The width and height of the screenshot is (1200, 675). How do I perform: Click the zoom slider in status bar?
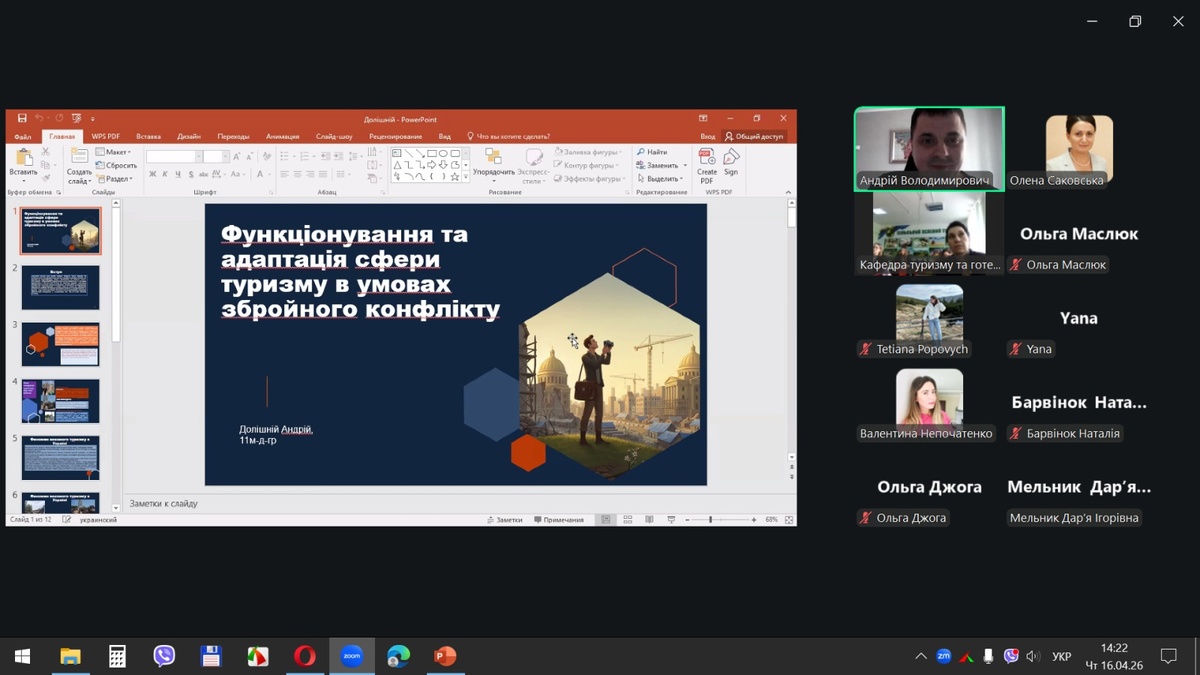tap(711, 520)
